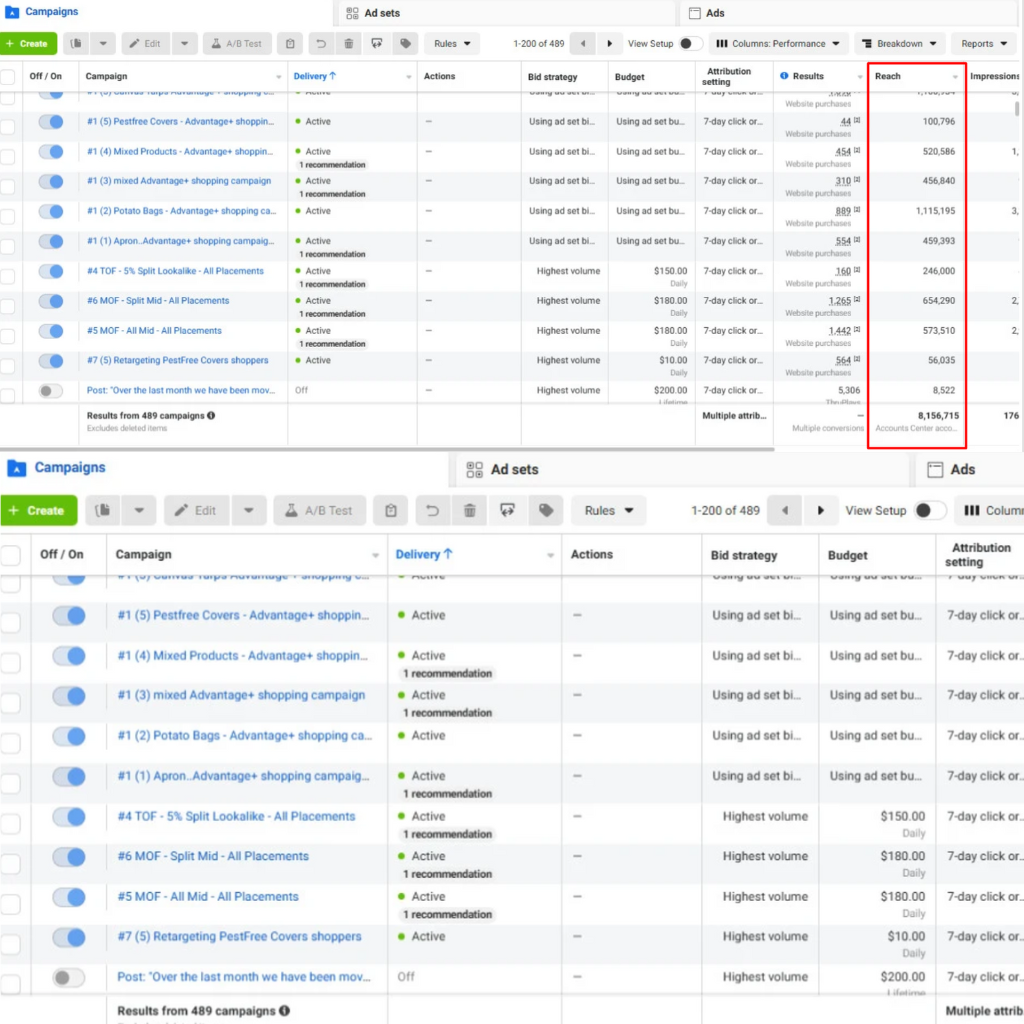The width and height of the screenshot is (1024, 1024).
Task: Click $150.00 budget cell in upper table
Action: (670, 271)
